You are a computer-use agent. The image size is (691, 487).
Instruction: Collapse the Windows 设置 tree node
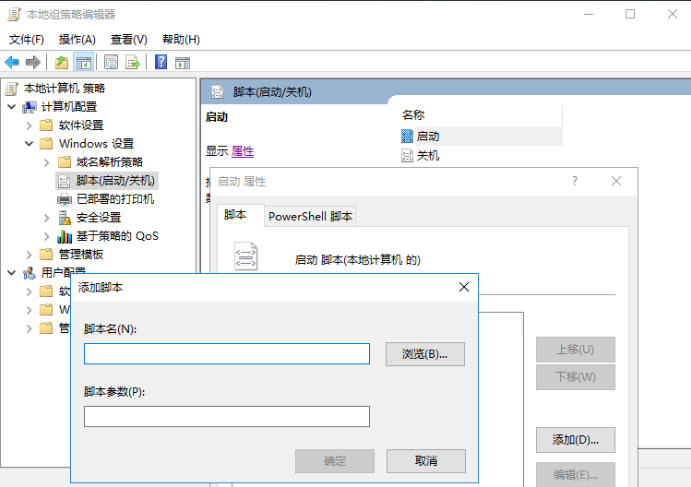(29, 144)
